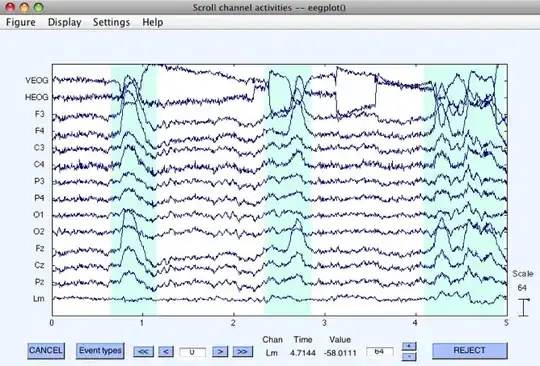The height and width of the screenshot is (366, 540).
Task: Click the C3 channel label
Action: [x=39, y=148]
